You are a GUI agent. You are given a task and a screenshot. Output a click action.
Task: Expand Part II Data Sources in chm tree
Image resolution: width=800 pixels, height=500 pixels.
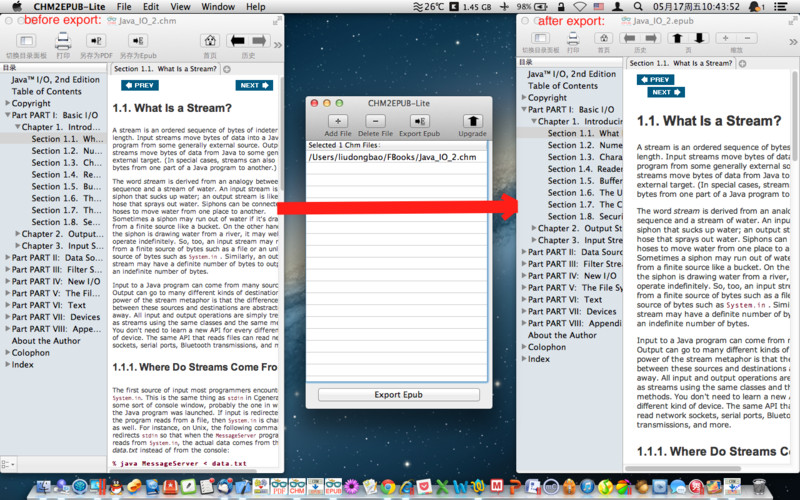click(8, 258)
